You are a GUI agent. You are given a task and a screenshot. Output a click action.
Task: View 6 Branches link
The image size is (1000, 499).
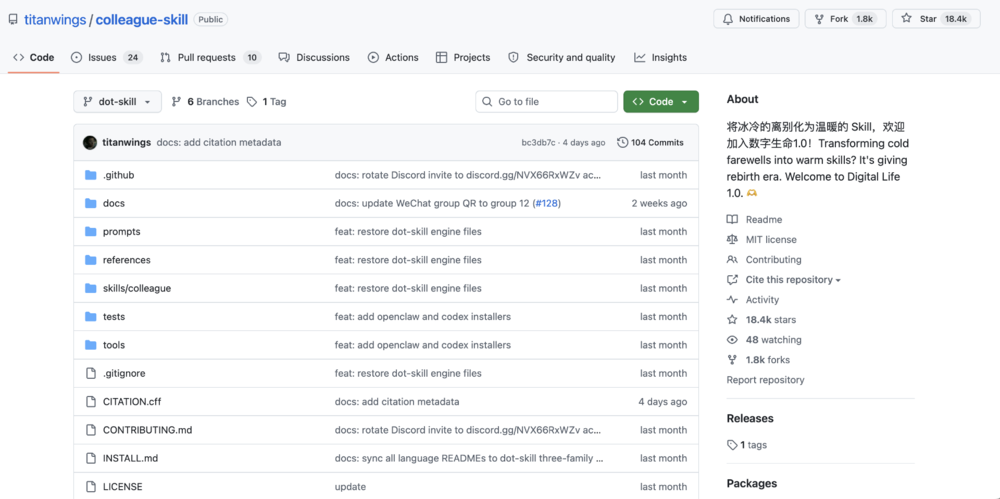point(205,101)
